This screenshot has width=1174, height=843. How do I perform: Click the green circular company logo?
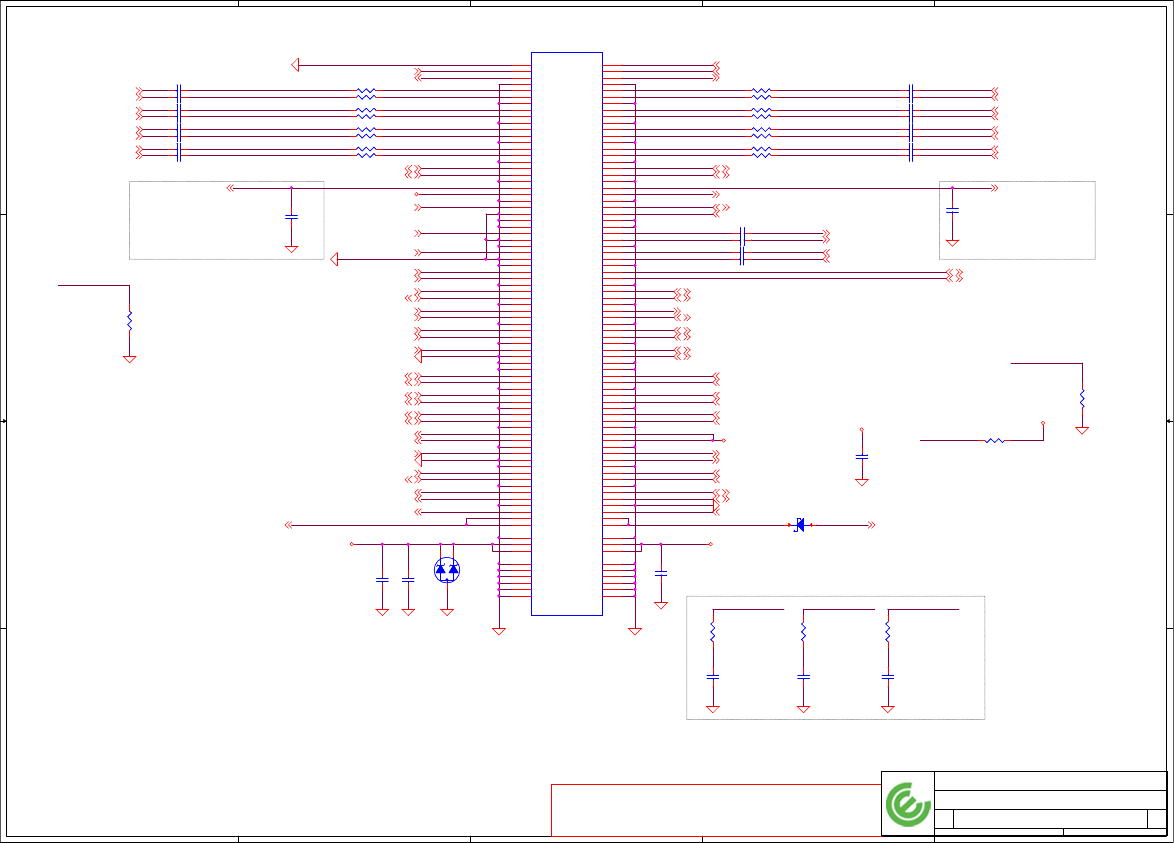point(908,805)
